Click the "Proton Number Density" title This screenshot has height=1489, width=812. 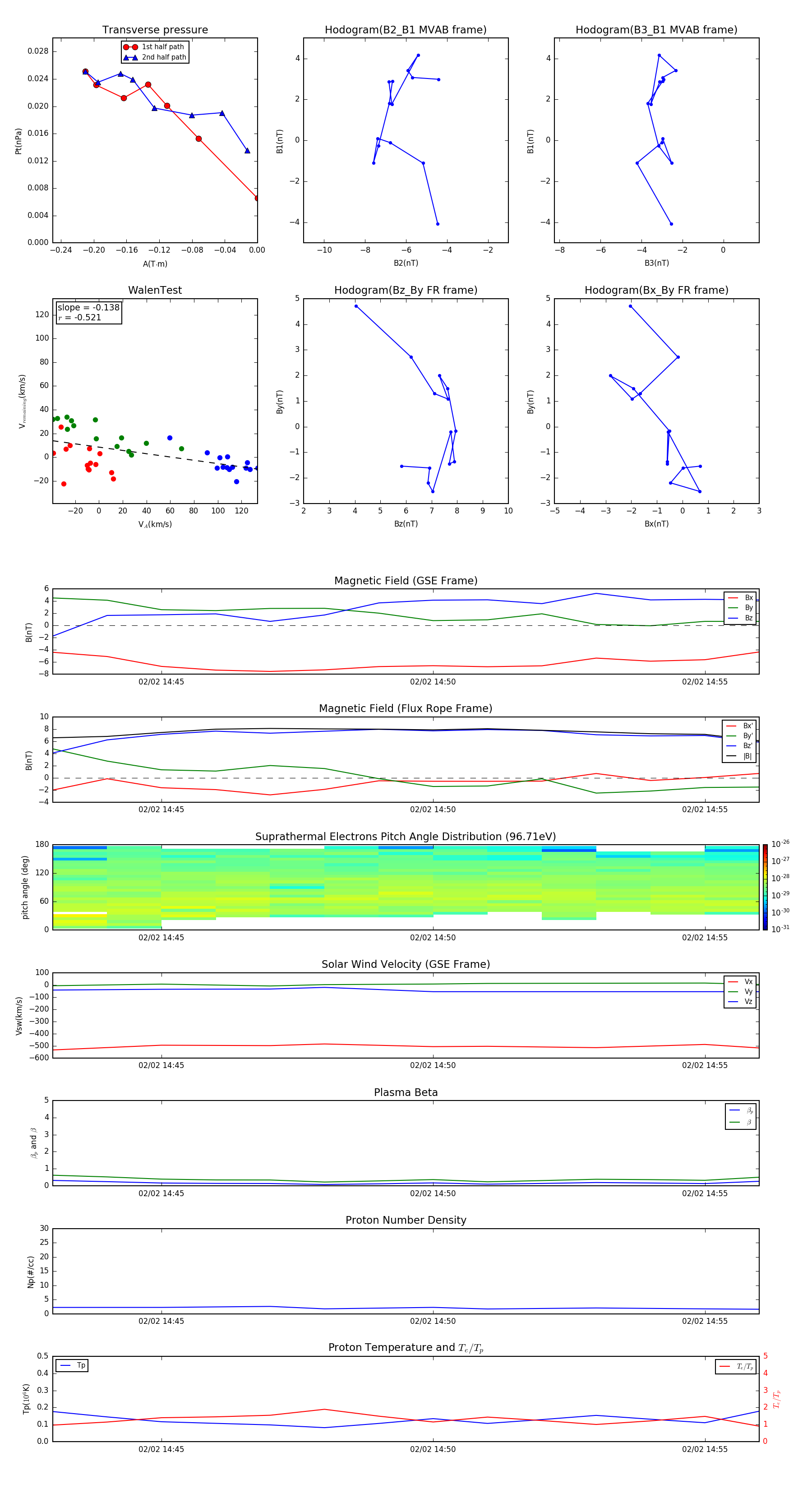[406, 1220]
